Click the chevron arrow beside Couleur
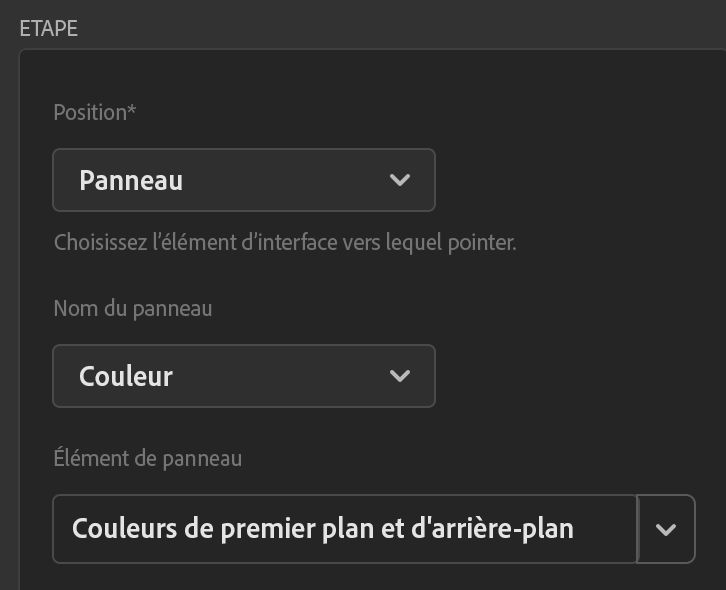The width and height of the screenshot is (726, 590). tap(399, 376)
